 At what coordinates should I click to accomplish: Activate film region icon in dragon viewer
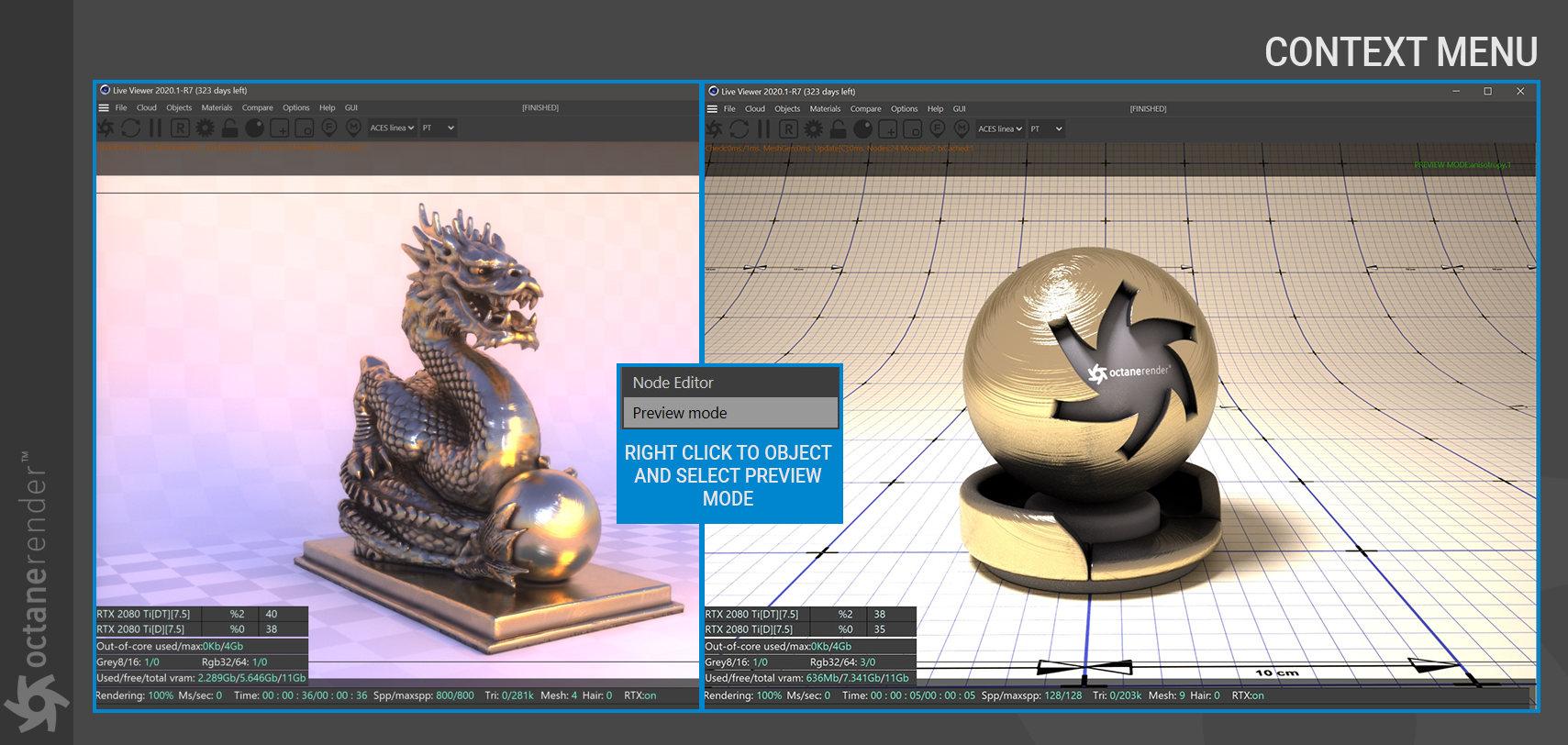pyautogui.click(x=304, y=128)
